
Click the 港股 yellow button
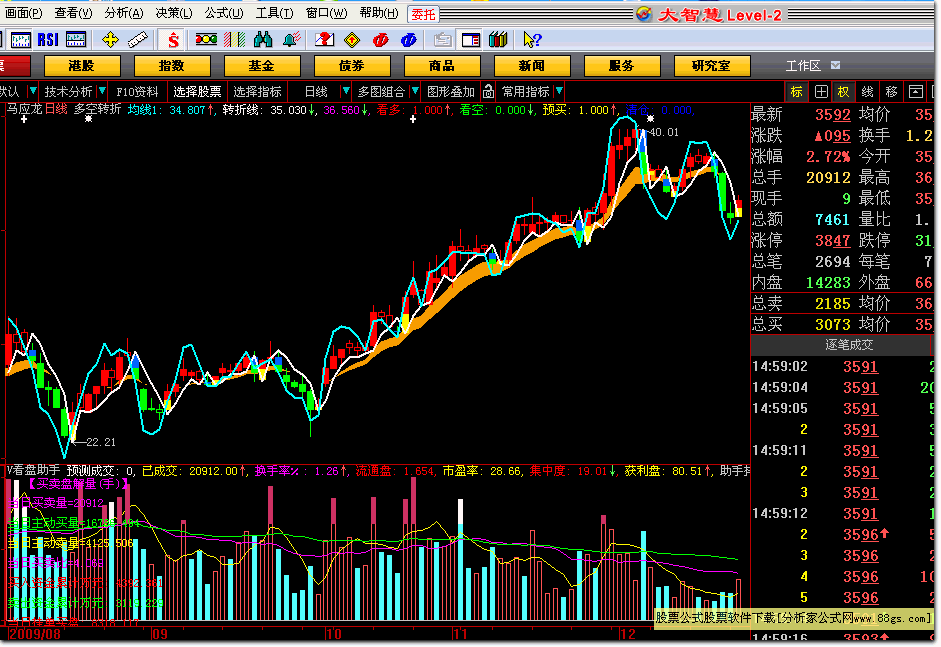[82, 65]
